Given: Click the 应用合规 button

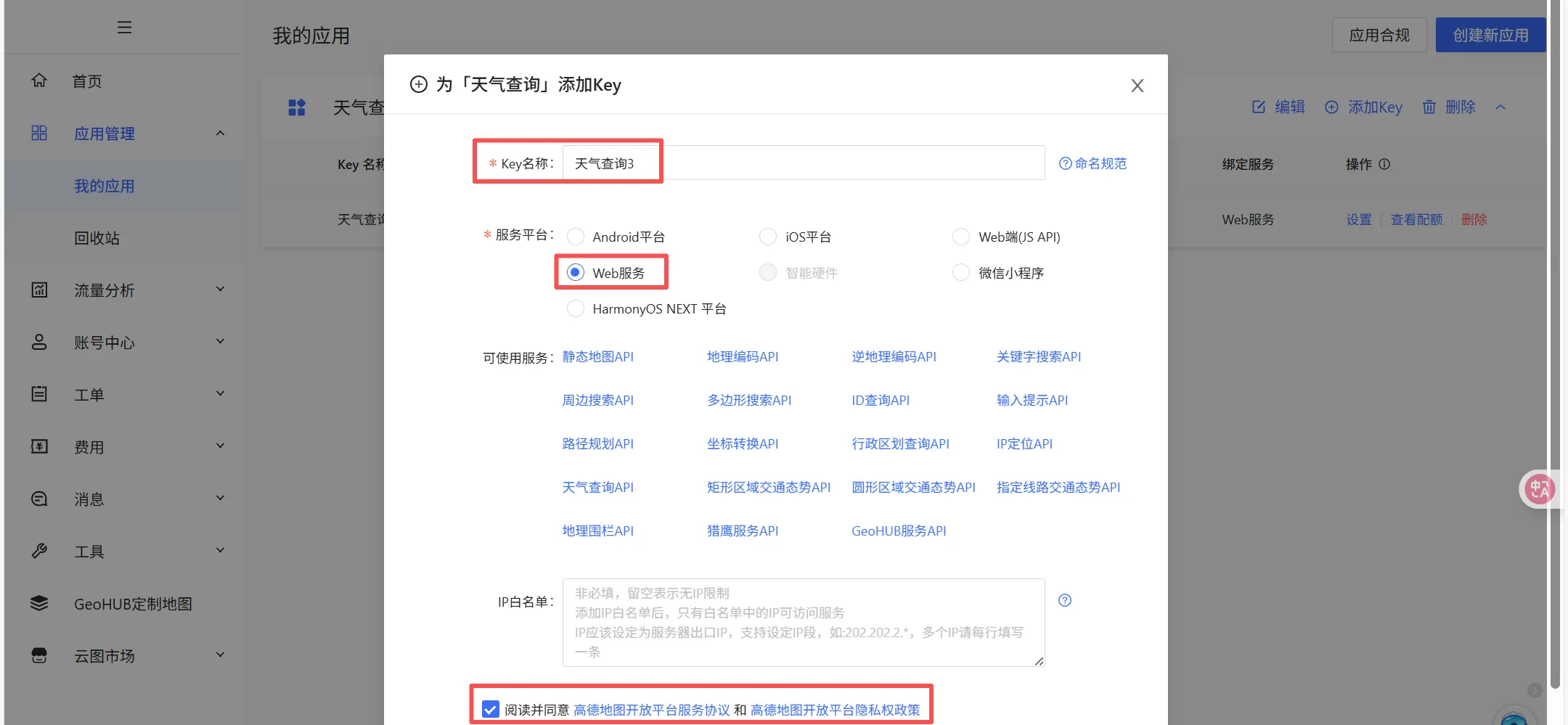Looking at the screenshot, I should 1379,35.
